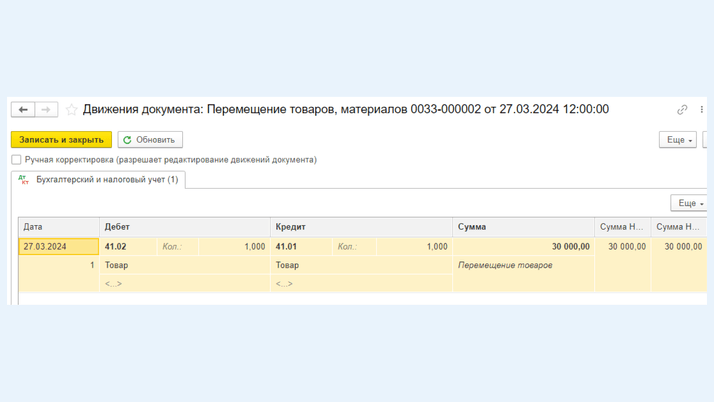Screen dimensions: 714x402
Task: Click the green refresh icon in Обновить
Action: click(x=127, y=140)
